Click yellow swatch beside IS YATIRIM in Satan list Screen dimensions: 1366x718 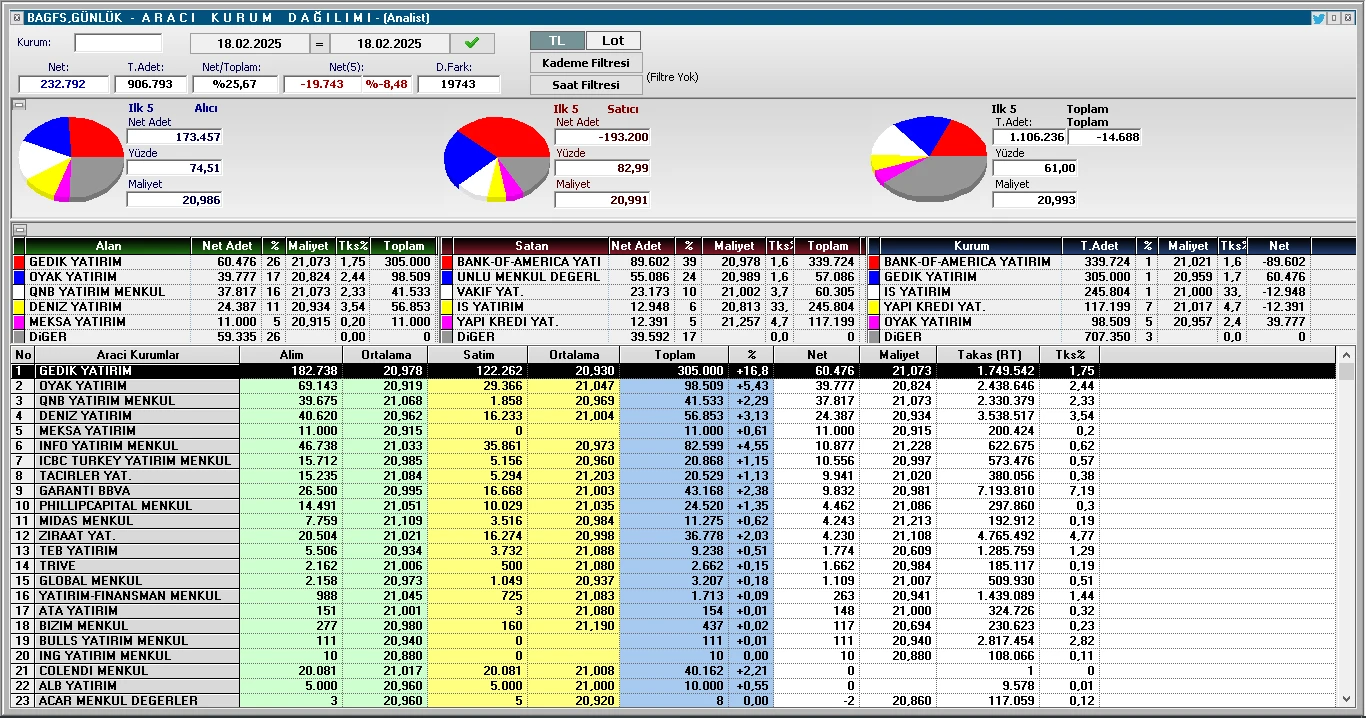(447, 307)
